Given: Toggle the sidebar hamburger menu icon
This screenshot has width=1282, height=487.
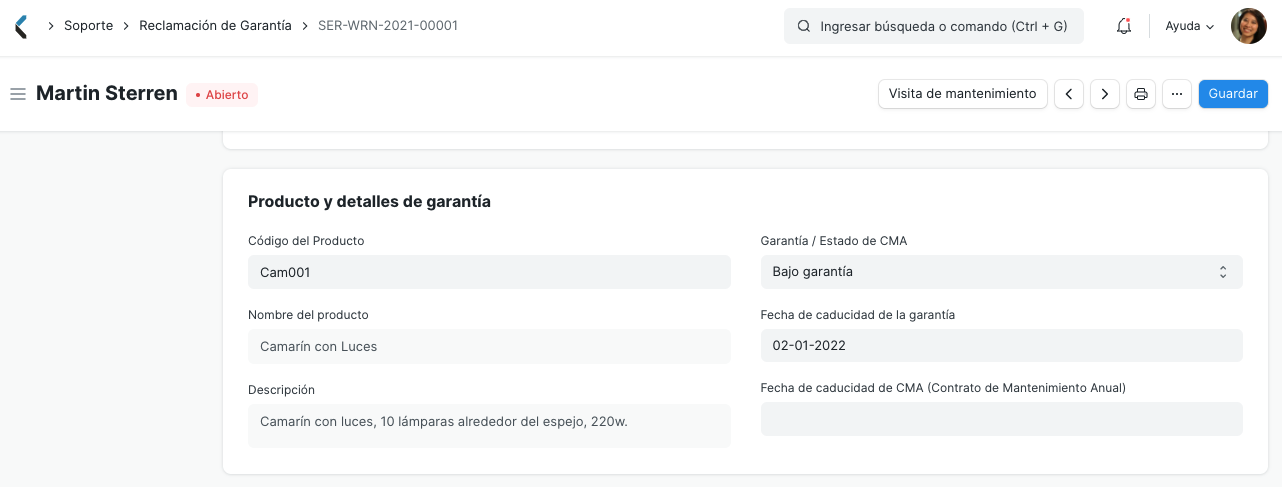Looking at the screenshot, I should click(x=17, y=94).
